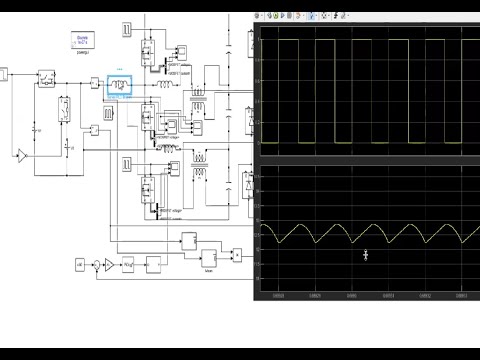This screenshot has height=360, width=480.
Task: Click the Stop simulation scope button
Action: [x=289, y=16]
